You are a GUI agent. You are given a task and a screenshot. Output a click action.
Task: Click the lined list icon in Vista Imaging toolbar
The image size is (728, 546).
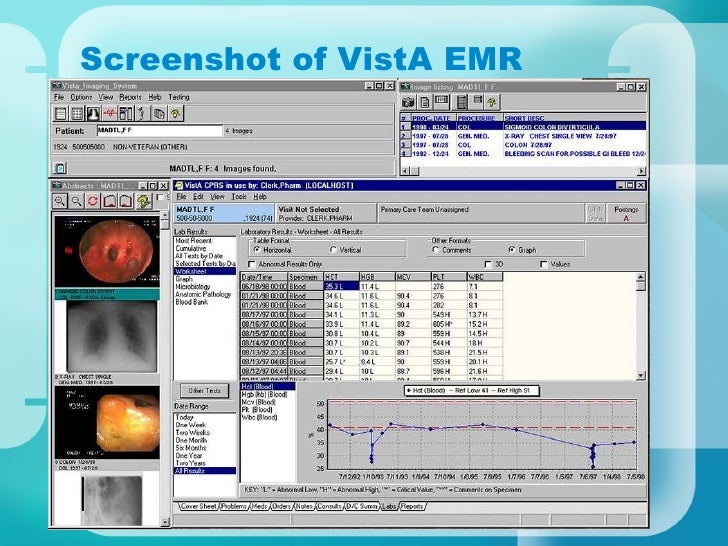pos(61,113)
